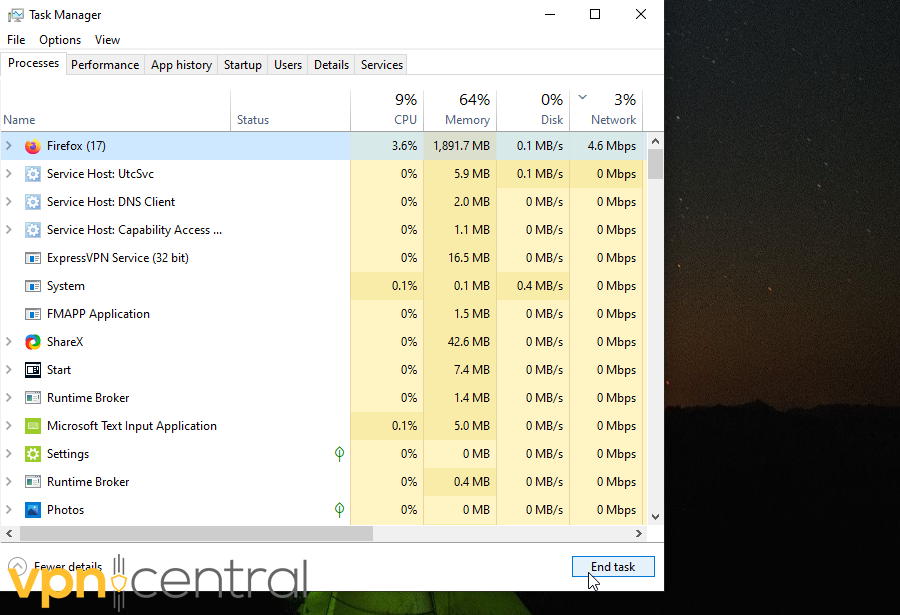Expand the Service Host: DNS Client group

click(x=9, y=202)
